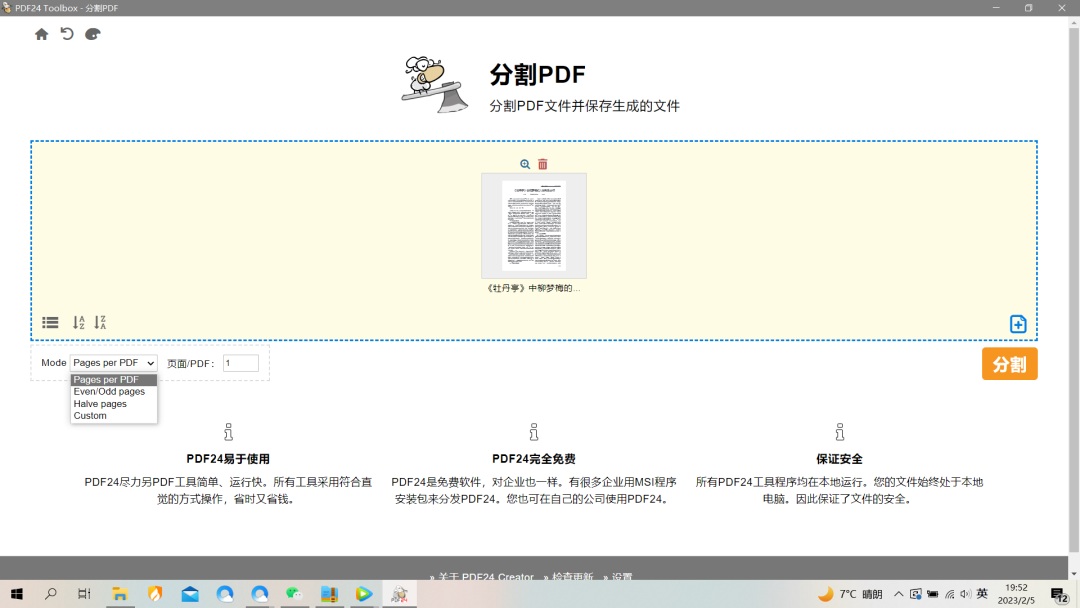Open the magnifier preview of the PDF
Image resolution: width=1080 pixels, height=608 pixels.
click(525, 164)
